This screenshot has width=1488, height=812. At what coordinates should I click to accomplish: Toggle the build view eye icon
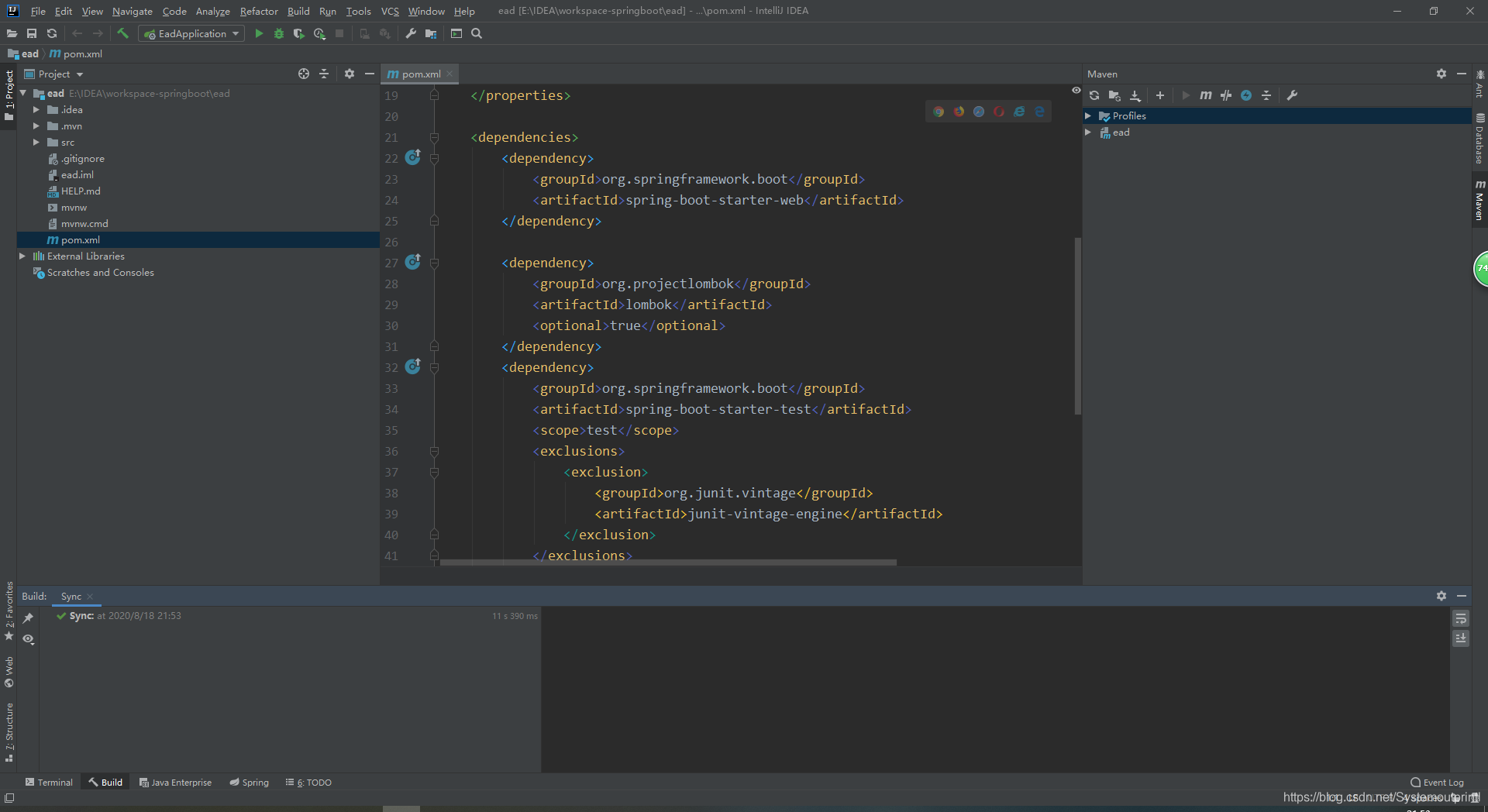tap(29, 639)
